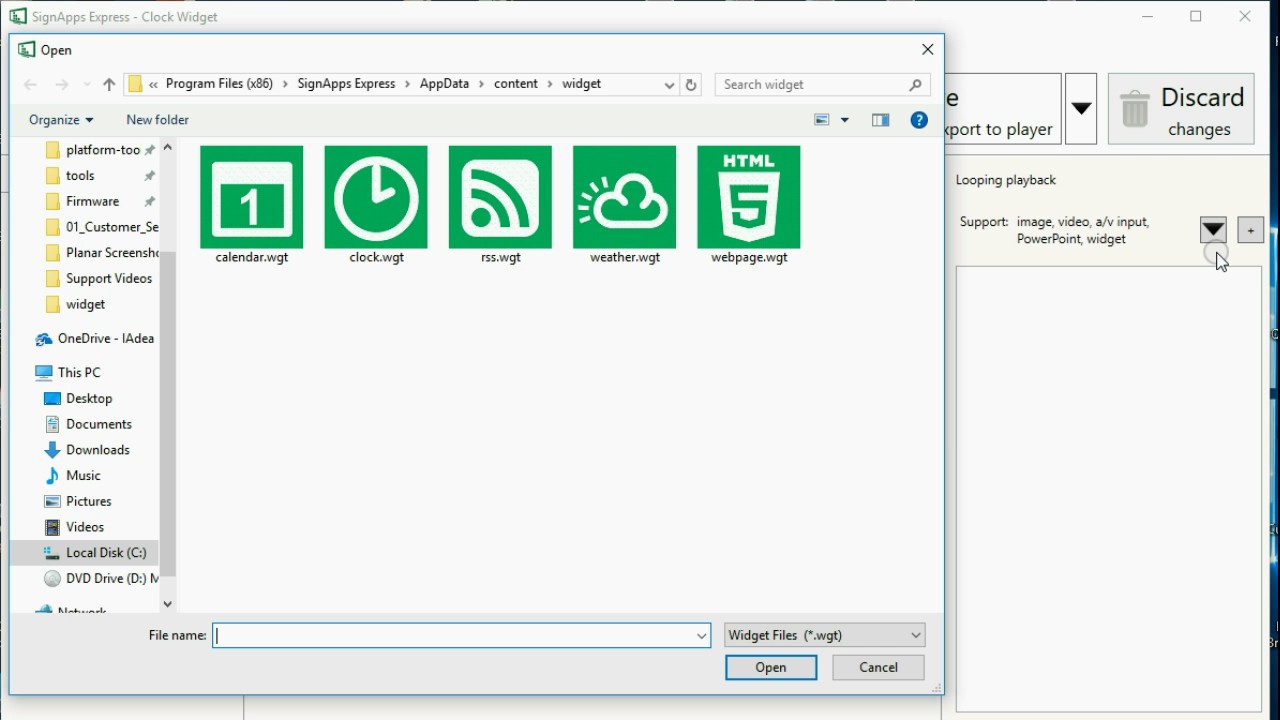
Task: Open the platform-too pinned folder
Action: pos(100,150)
